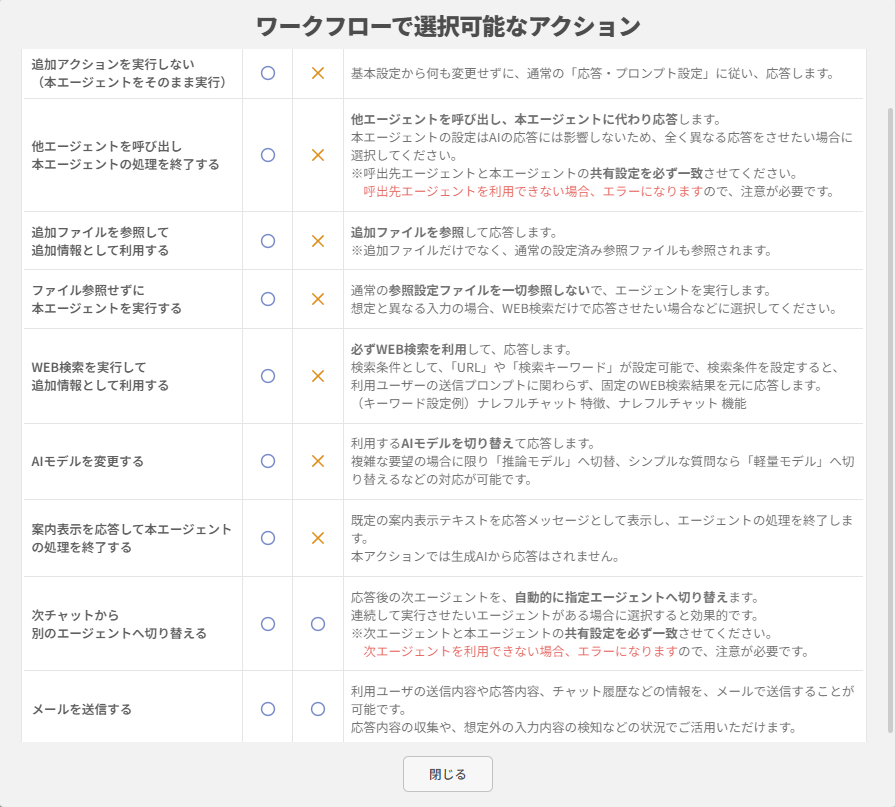Select the circle icon in the ファイル参照せずに row
Screen dimensions: 895x807
267,299
